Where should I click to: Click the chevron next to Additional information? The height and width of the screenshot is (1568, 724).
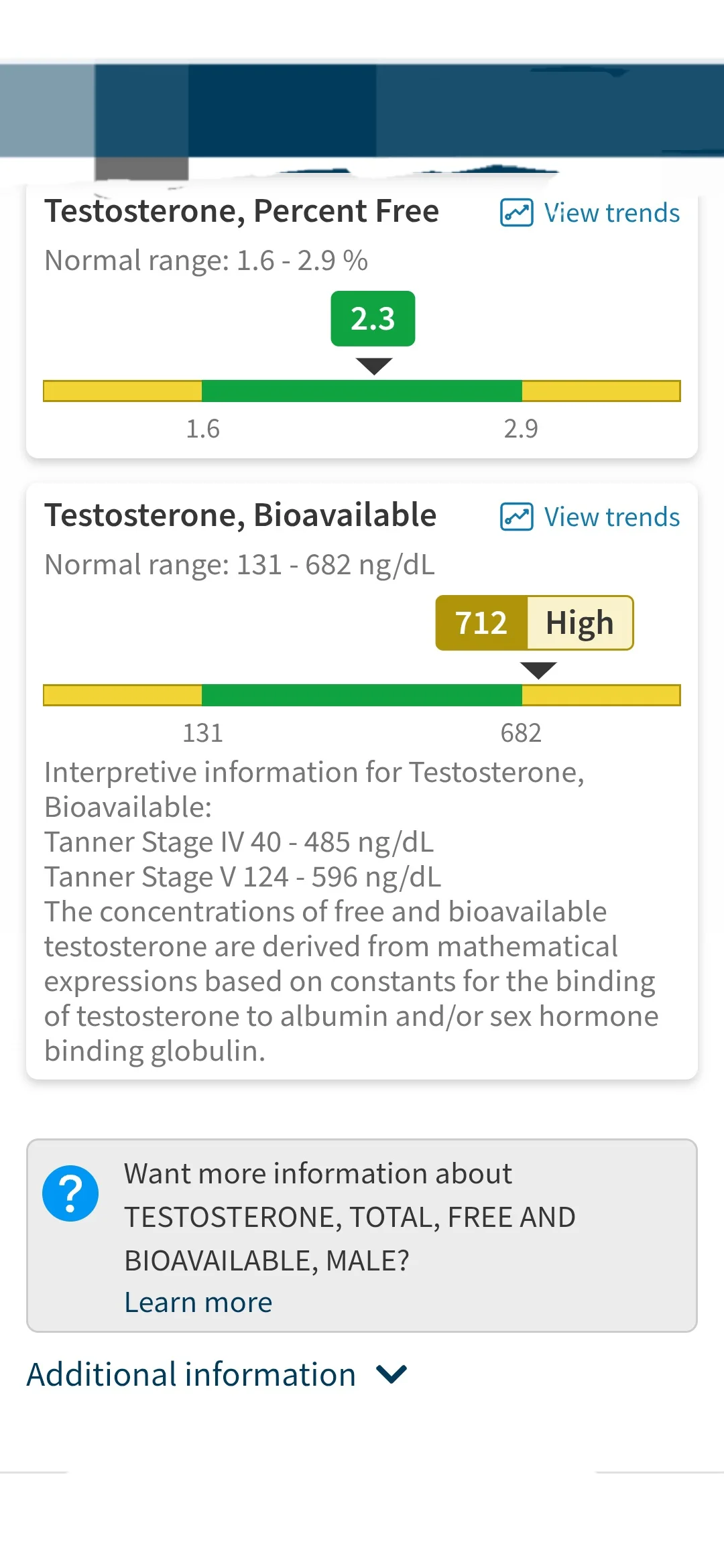pos(392,1374)
